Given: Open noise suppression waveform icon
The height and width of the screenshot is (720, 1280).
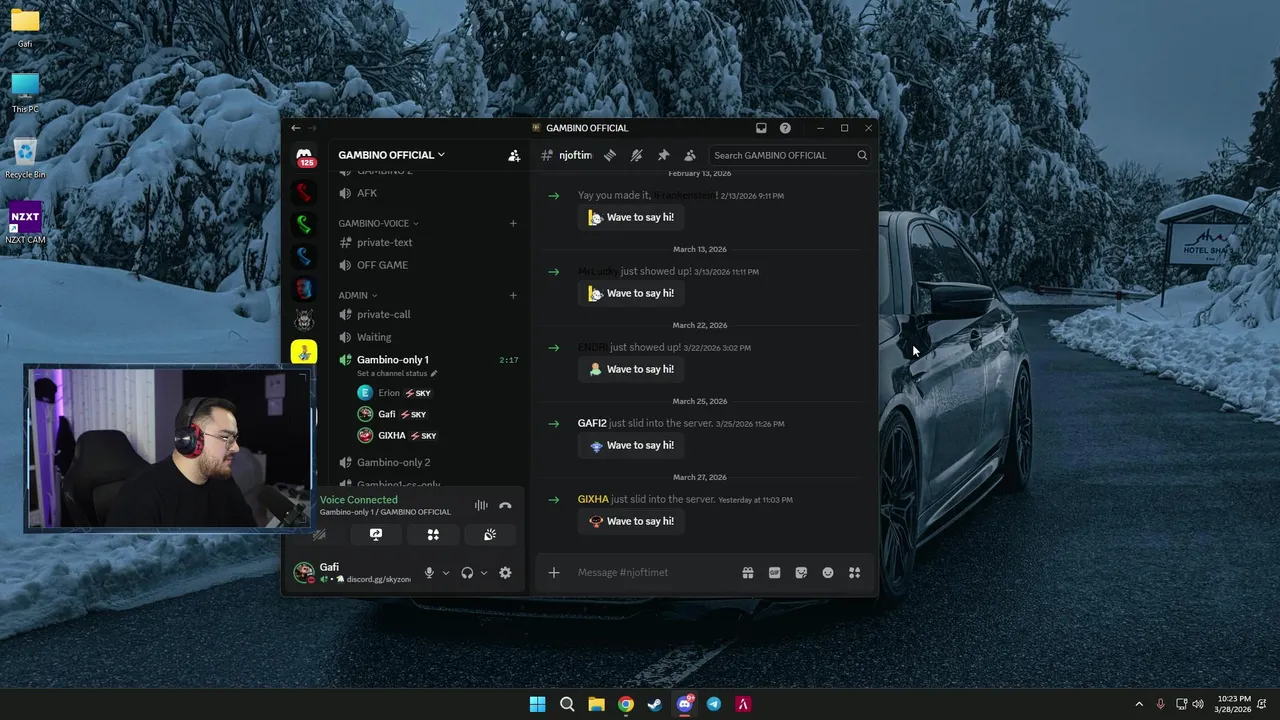Looking at the screenshot, I should coord(481,506).
